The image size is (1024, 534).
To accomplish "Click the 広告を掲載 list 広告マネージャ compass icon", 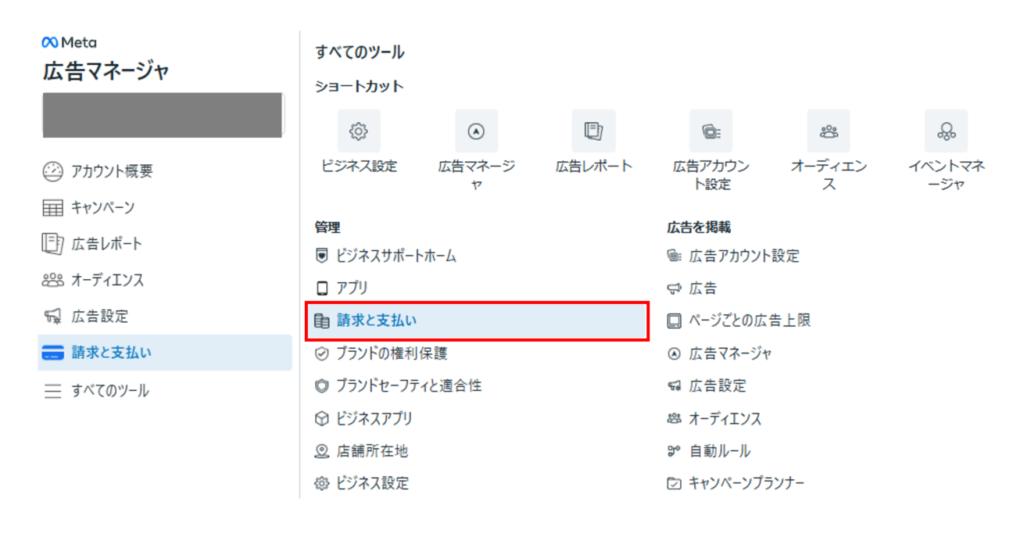I will tap(674, 353).
